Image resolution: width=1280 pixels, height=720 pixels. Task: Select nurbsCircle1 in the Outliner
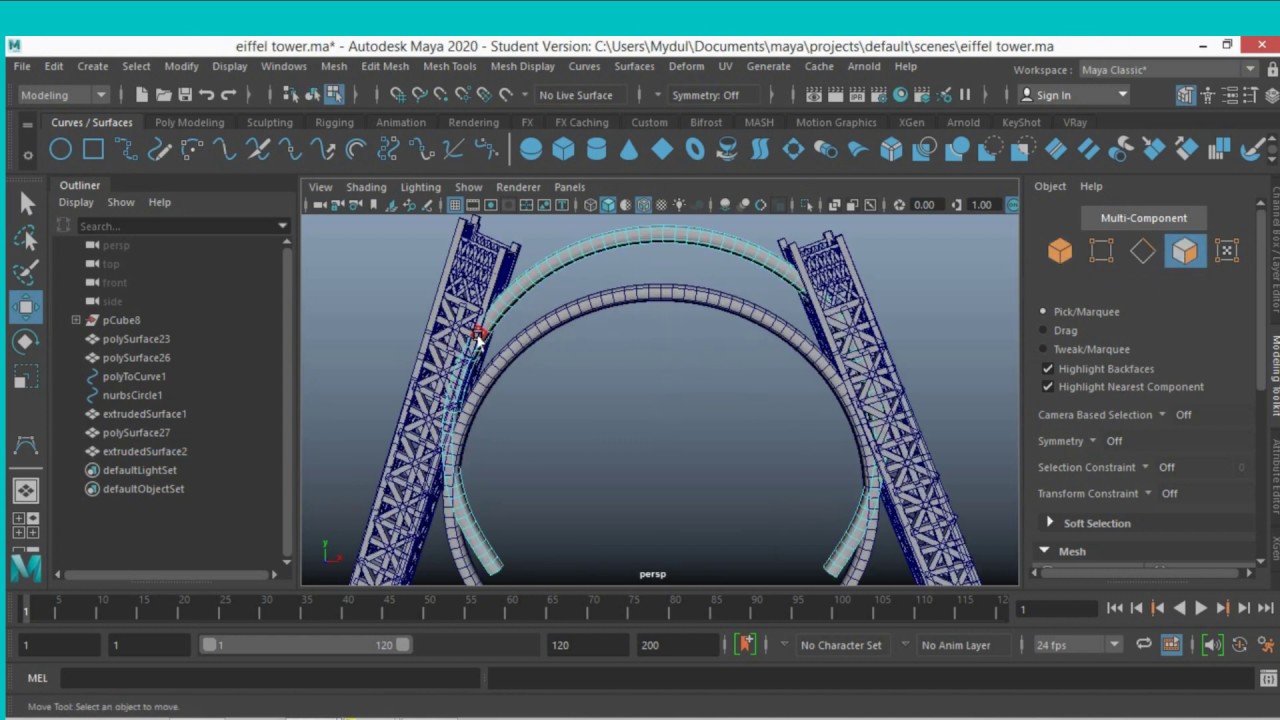point(132,395)
